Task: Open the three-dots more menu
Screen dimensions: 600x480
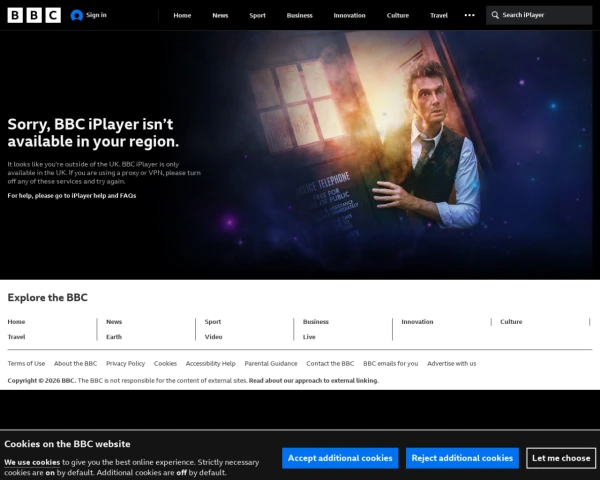Action: 469,15
